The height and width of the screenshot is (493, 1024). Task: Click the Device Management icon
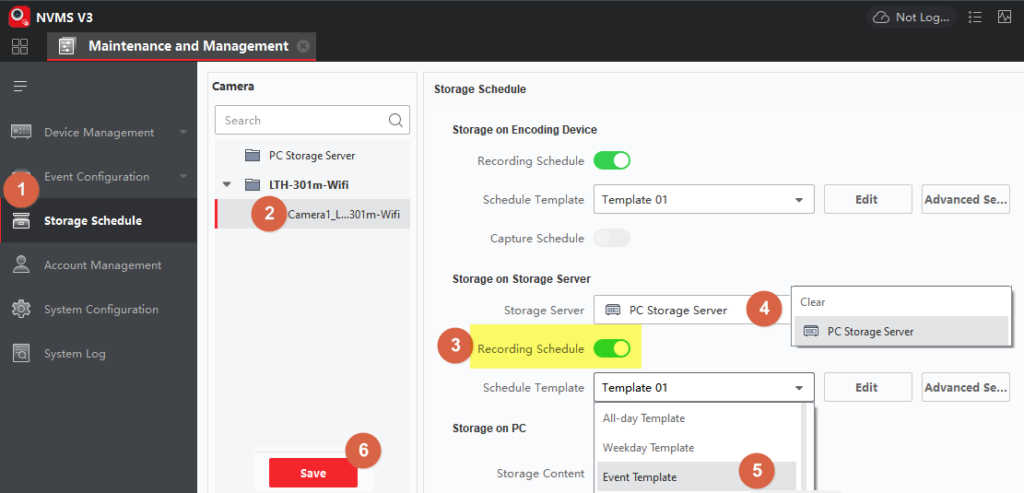[x=22, y=132]
